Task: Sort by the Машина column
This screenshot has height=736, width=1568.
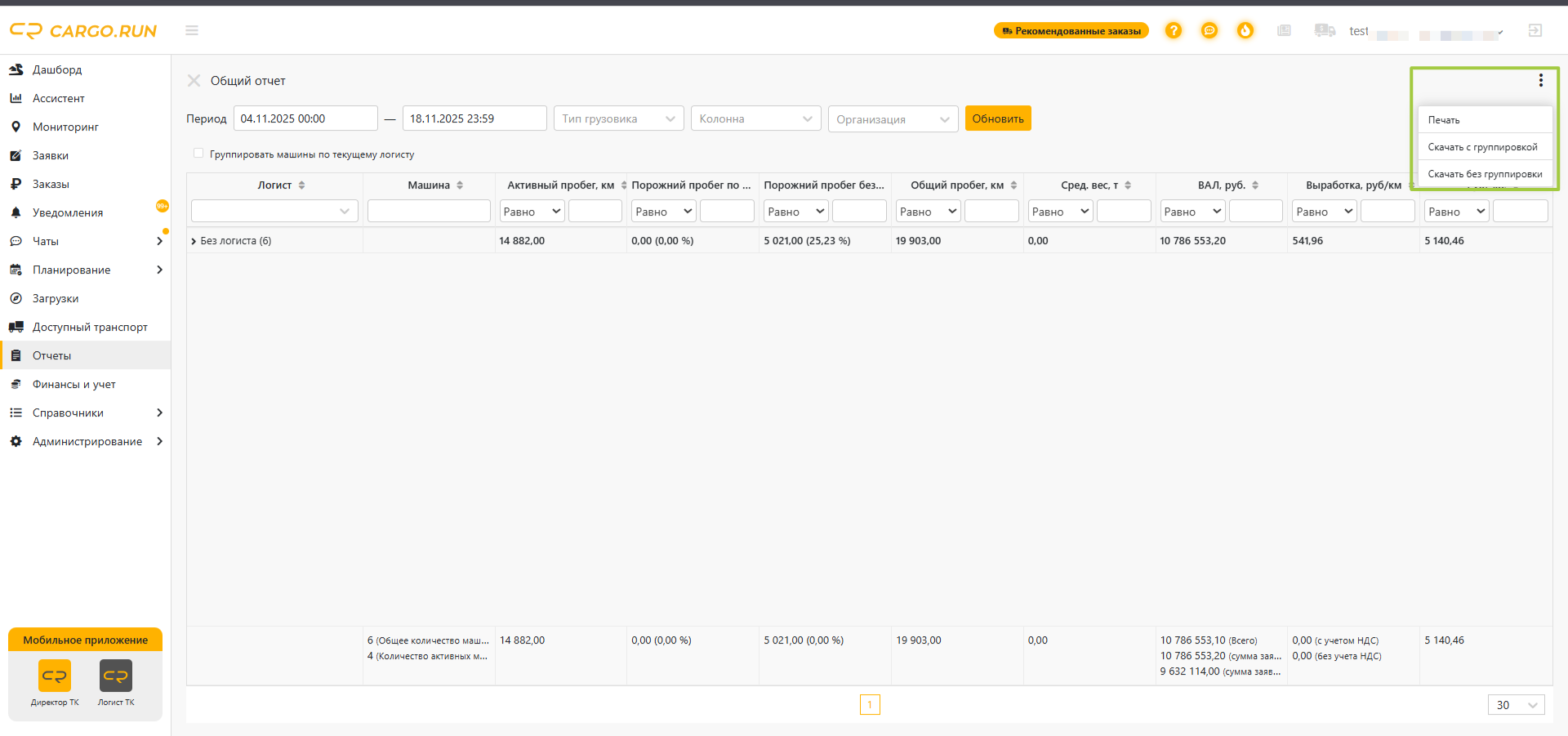Action: 460,185
